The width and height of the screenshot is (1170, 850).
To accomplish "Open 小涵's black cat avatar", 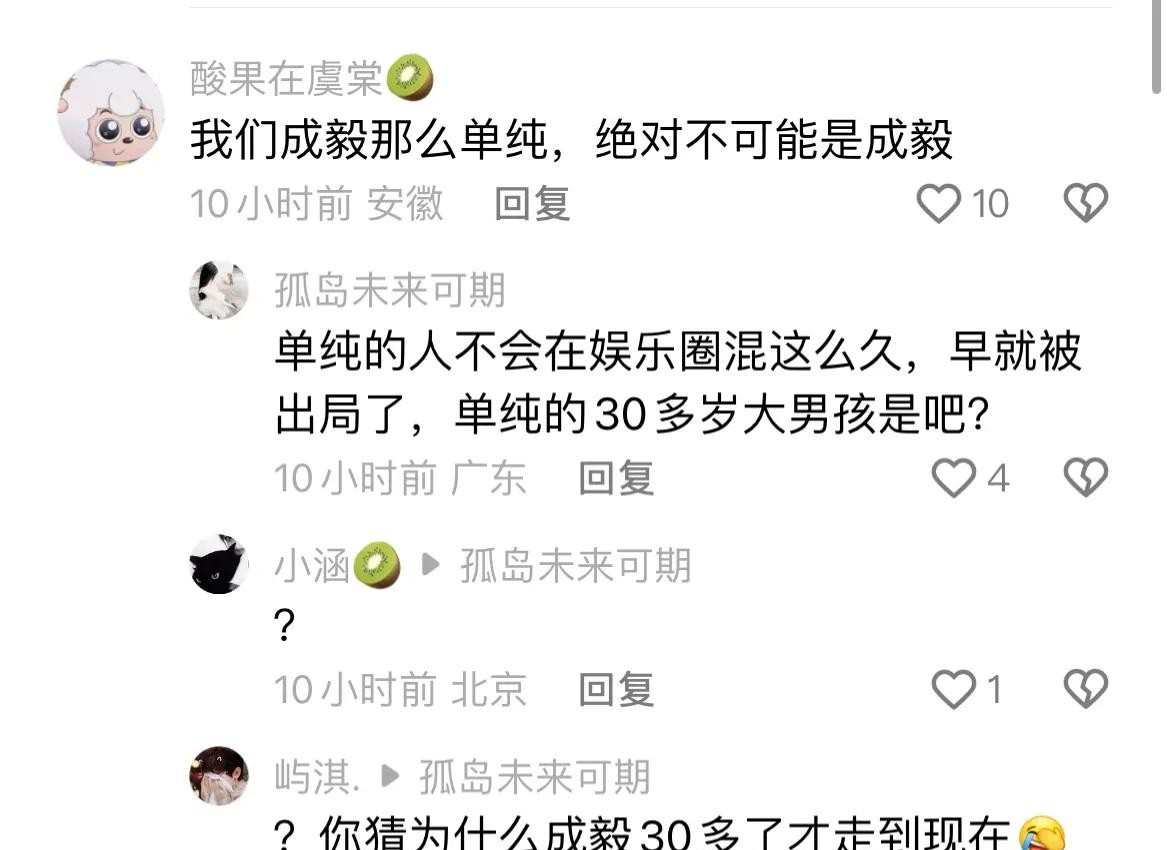I will click(219, 564).
